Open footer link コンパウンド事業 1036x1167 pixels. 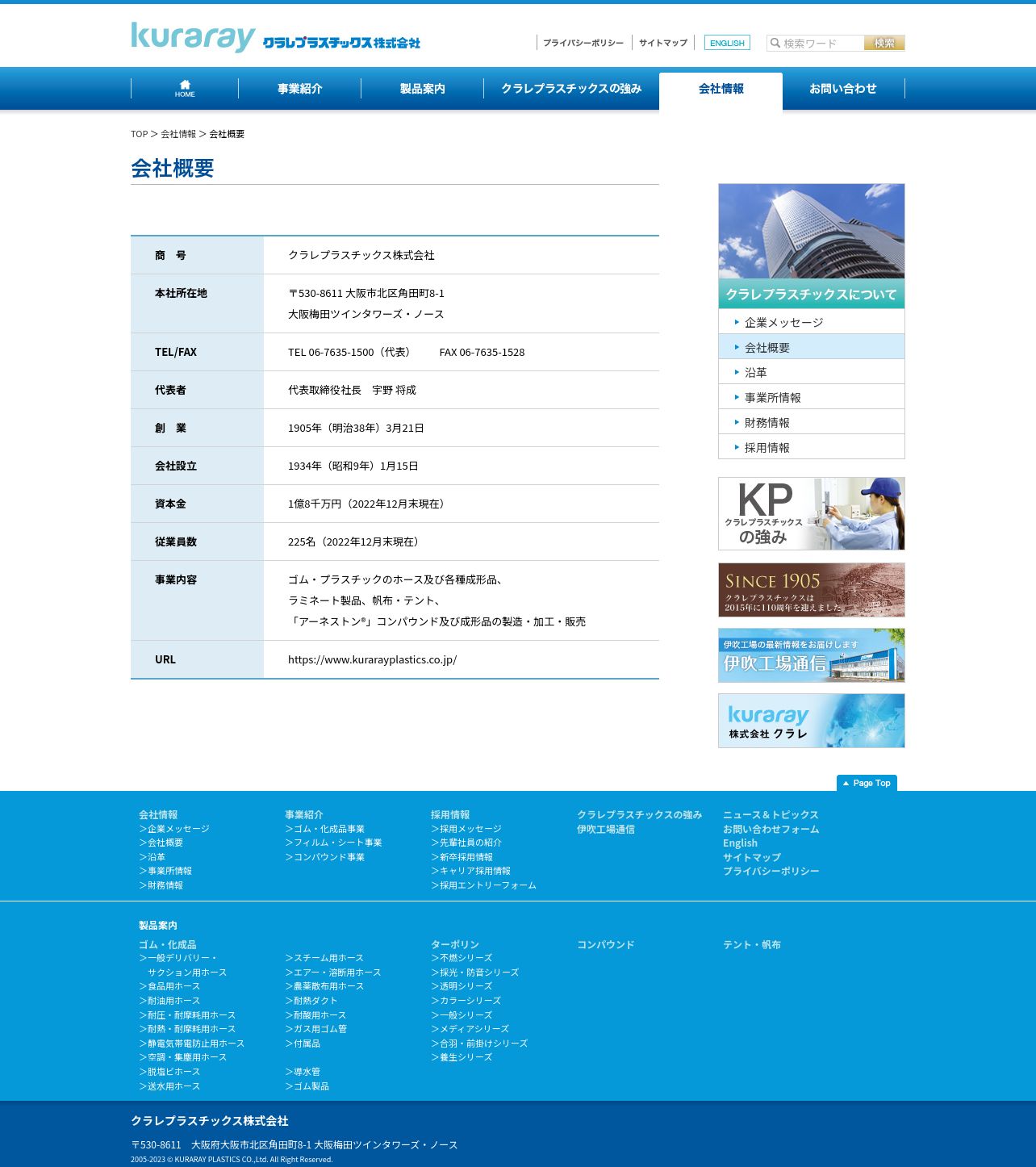(325, 857)
